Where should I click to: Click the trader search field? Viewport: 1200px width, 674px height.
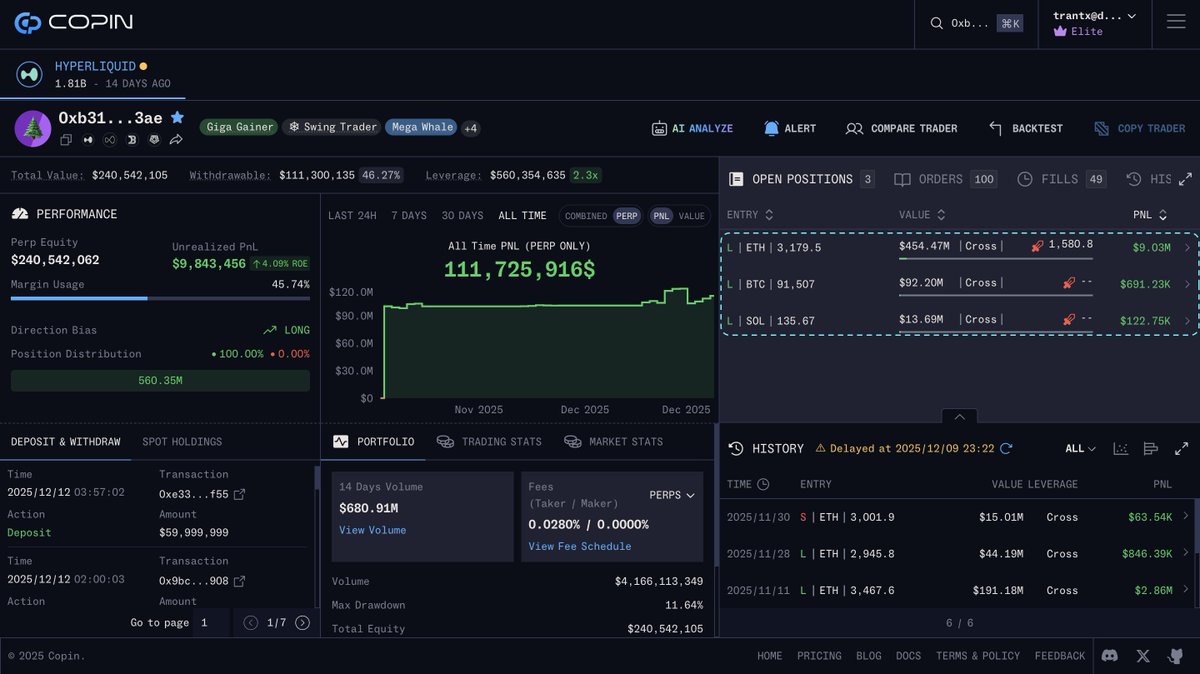click(x=974, y=23)
